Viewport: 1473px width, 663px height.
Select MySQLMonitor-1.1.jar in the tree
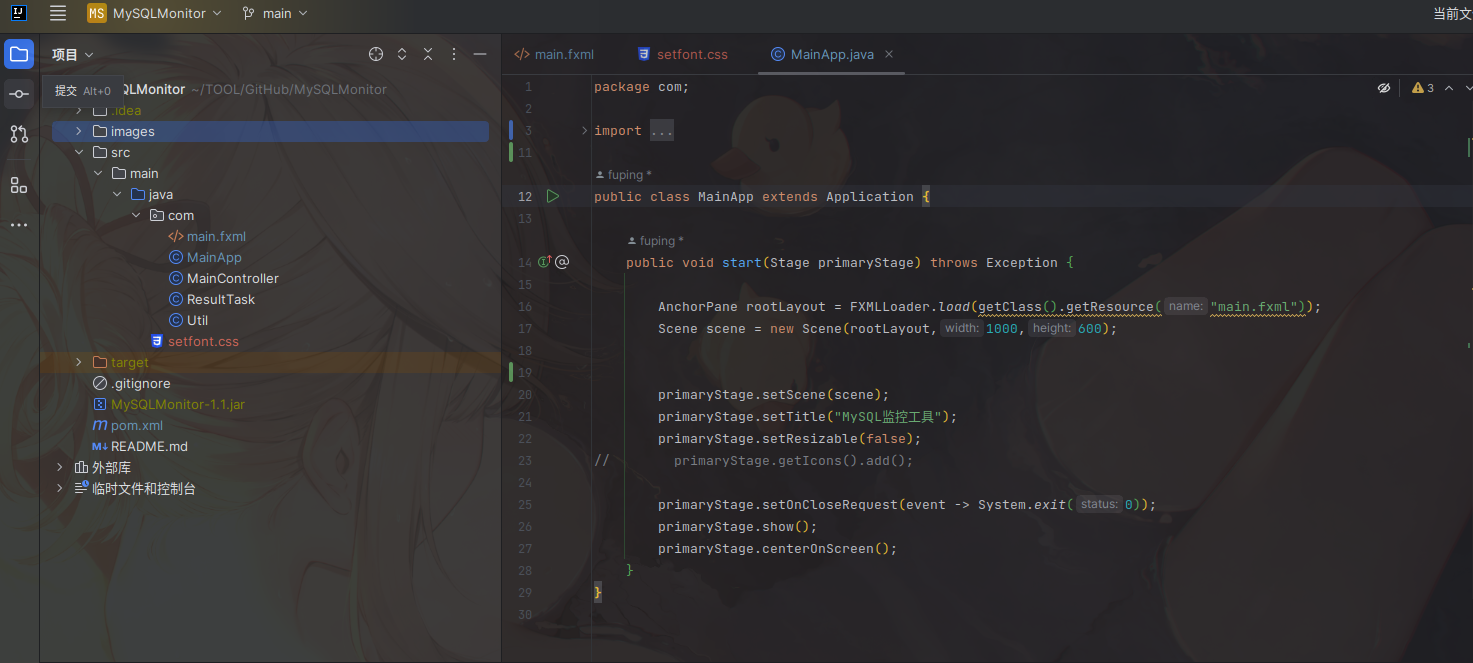coord(177,404)
